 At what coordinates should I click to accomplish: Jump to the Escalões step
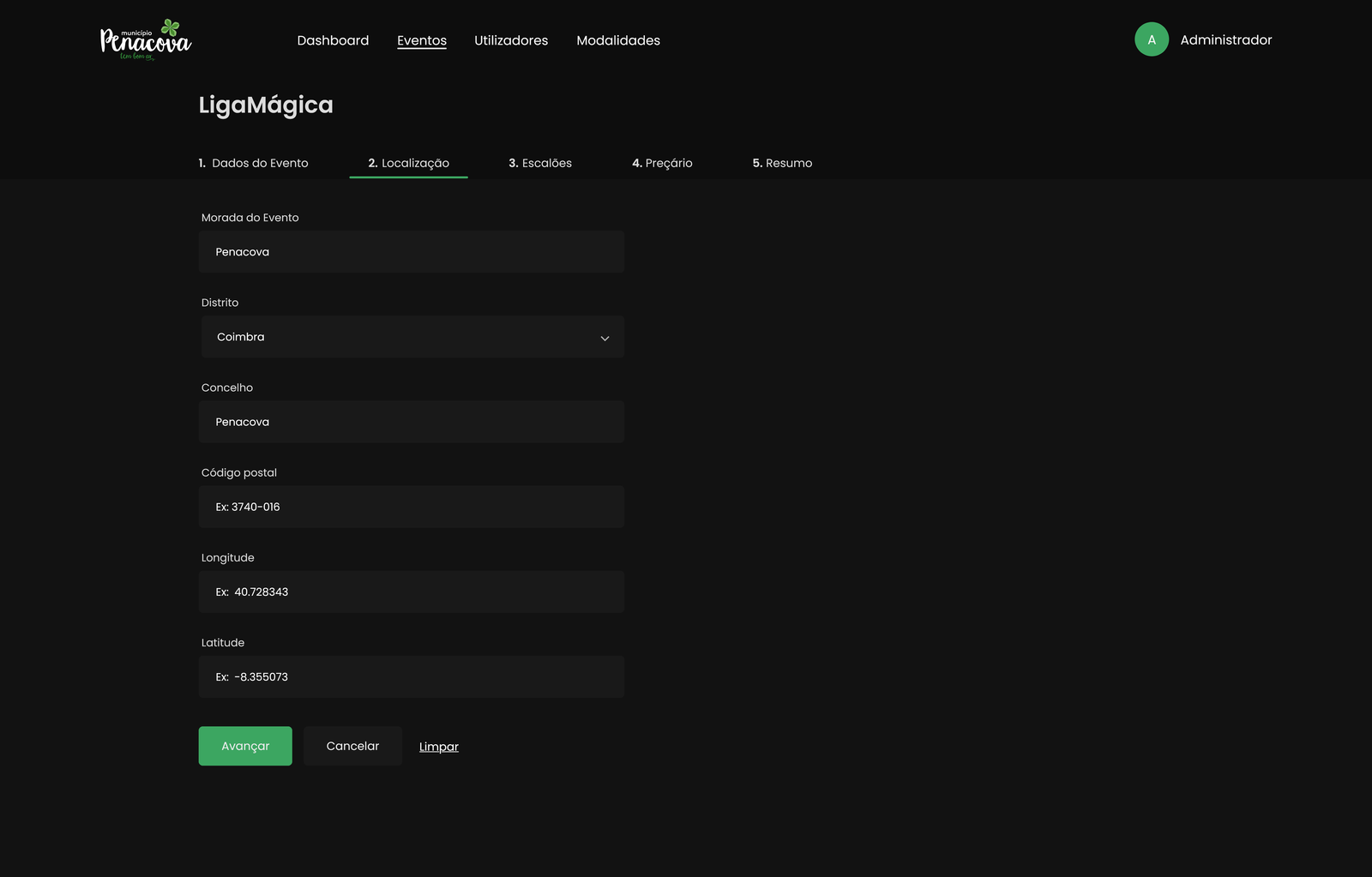[539, 163]
